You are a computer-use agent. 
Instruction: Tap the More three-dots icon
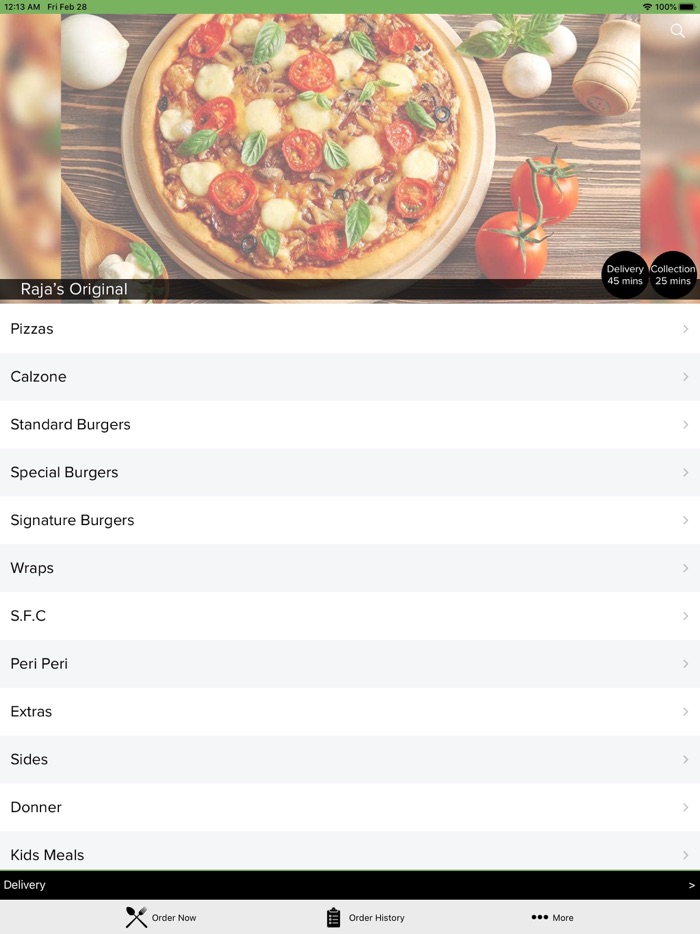tap(539, 917)
